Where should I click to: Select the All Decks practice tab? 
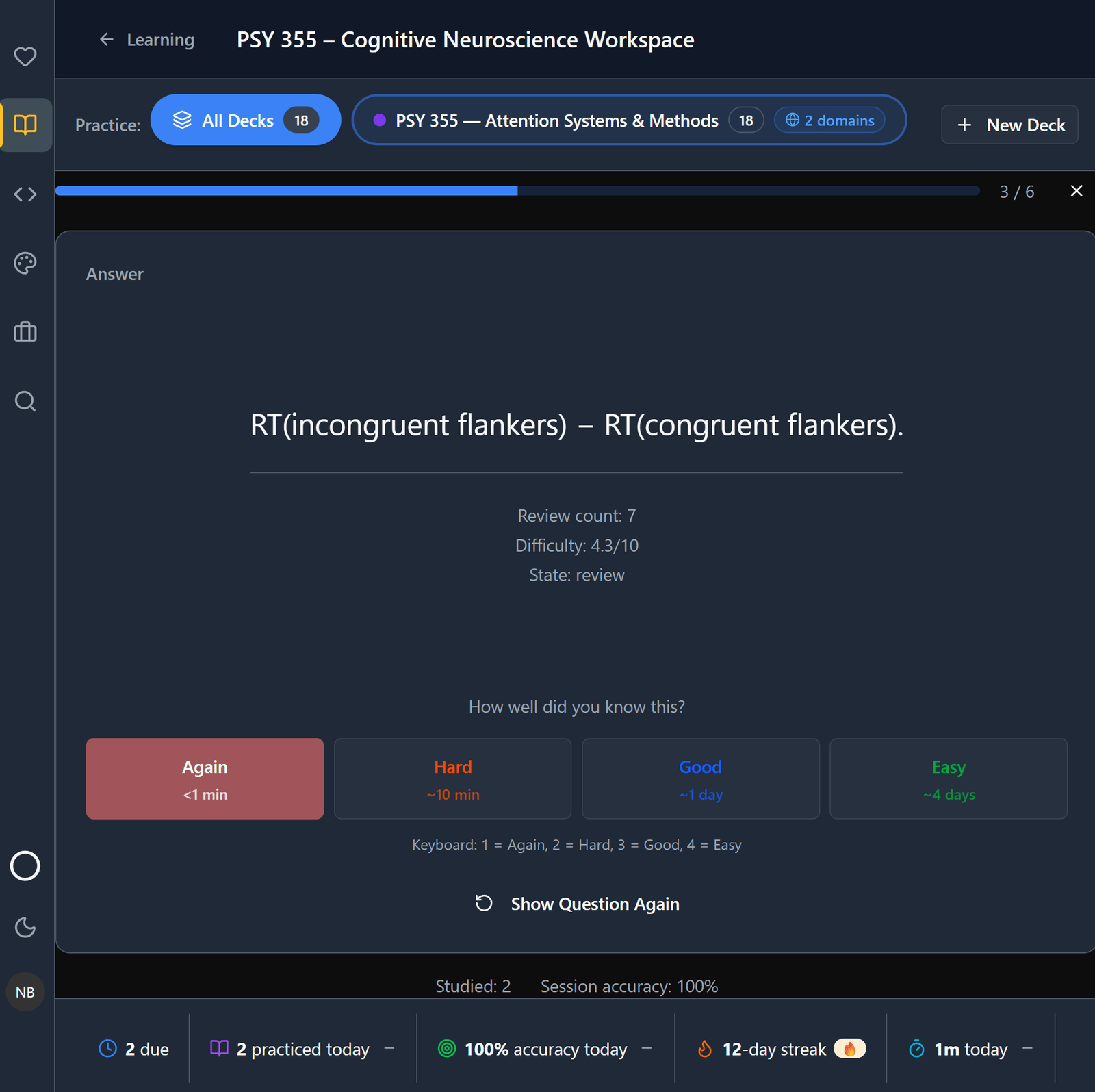point(246,120)
